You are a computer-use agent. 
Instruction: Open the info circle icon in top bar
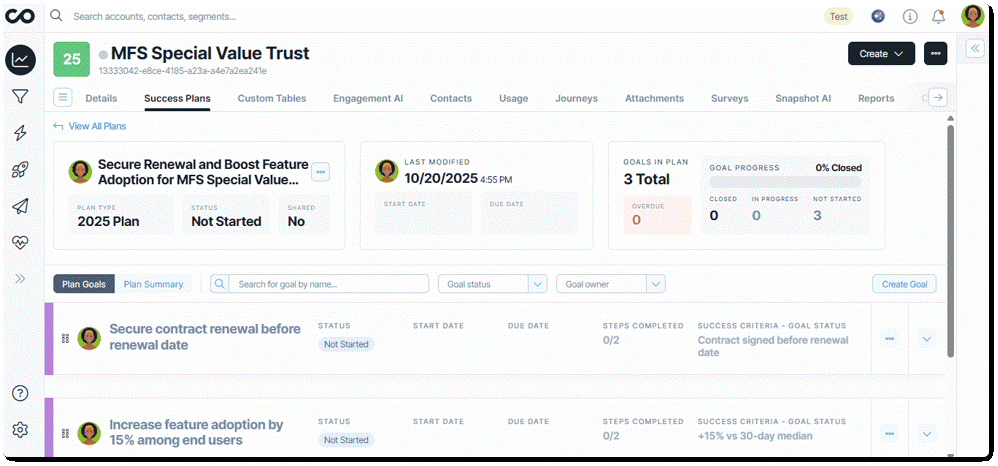pos(910,17)
